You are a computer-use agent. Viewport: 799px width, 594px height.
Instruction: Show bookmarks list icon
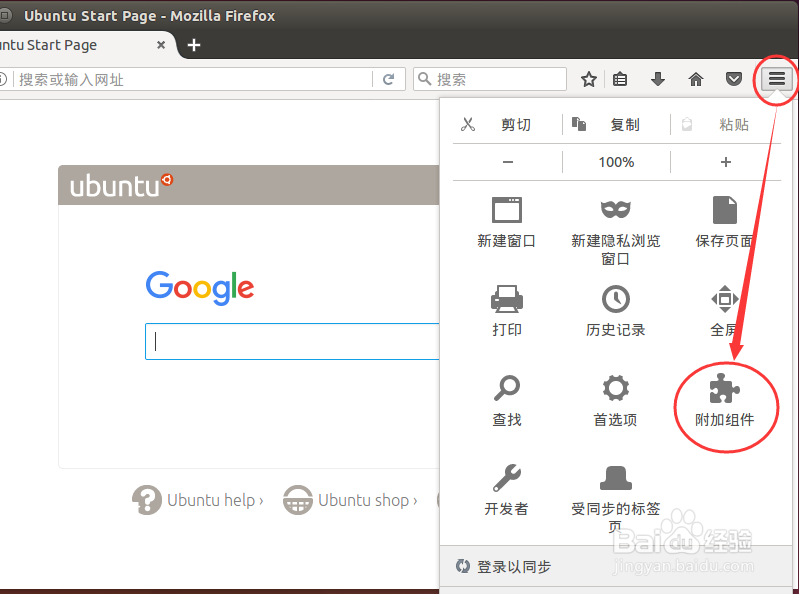620,79
